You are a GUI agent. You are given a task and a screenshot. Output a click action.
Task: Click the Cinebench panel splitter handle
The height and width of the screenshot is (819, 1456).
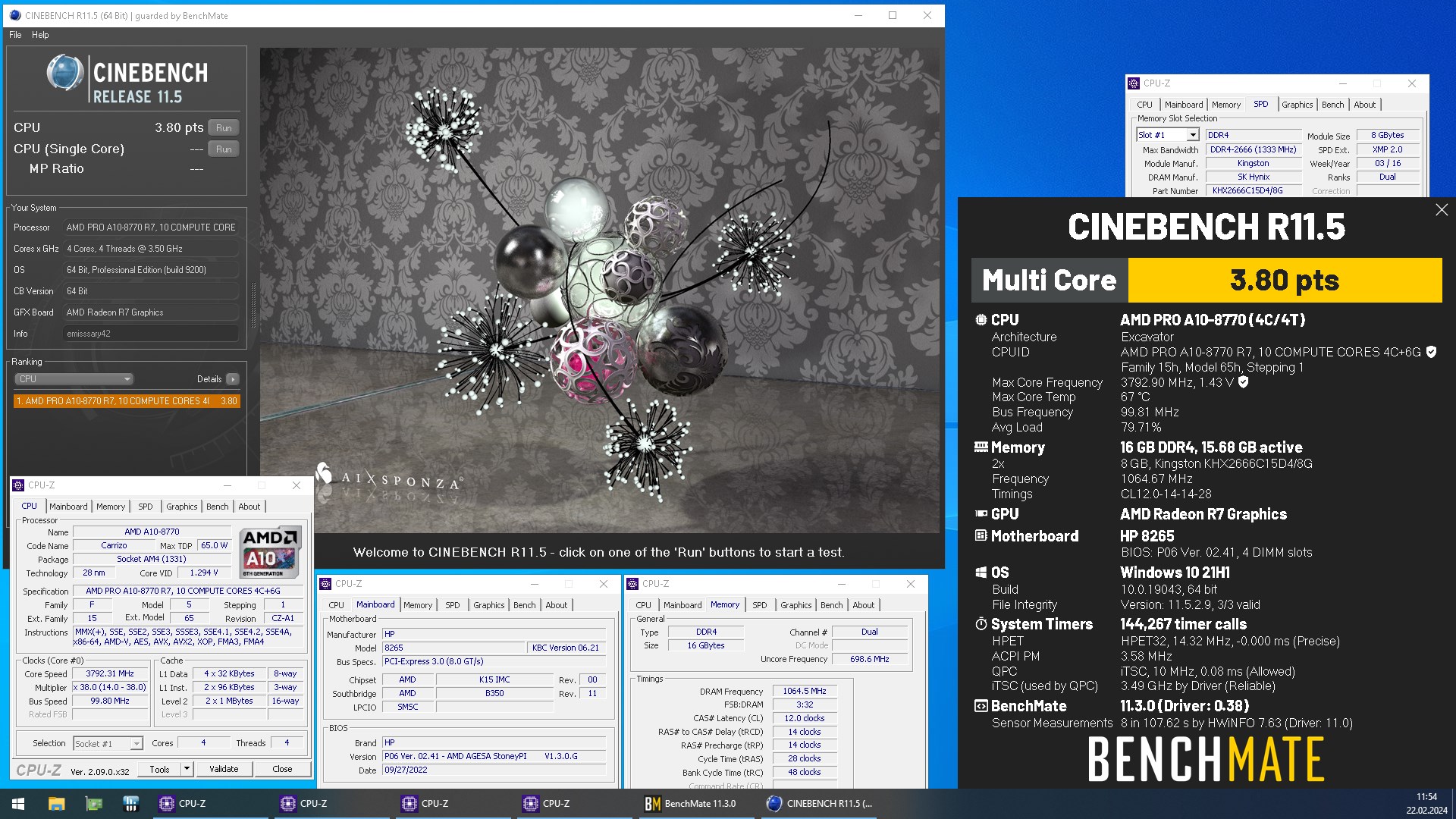pyautogui.click(x=253, y=306)
